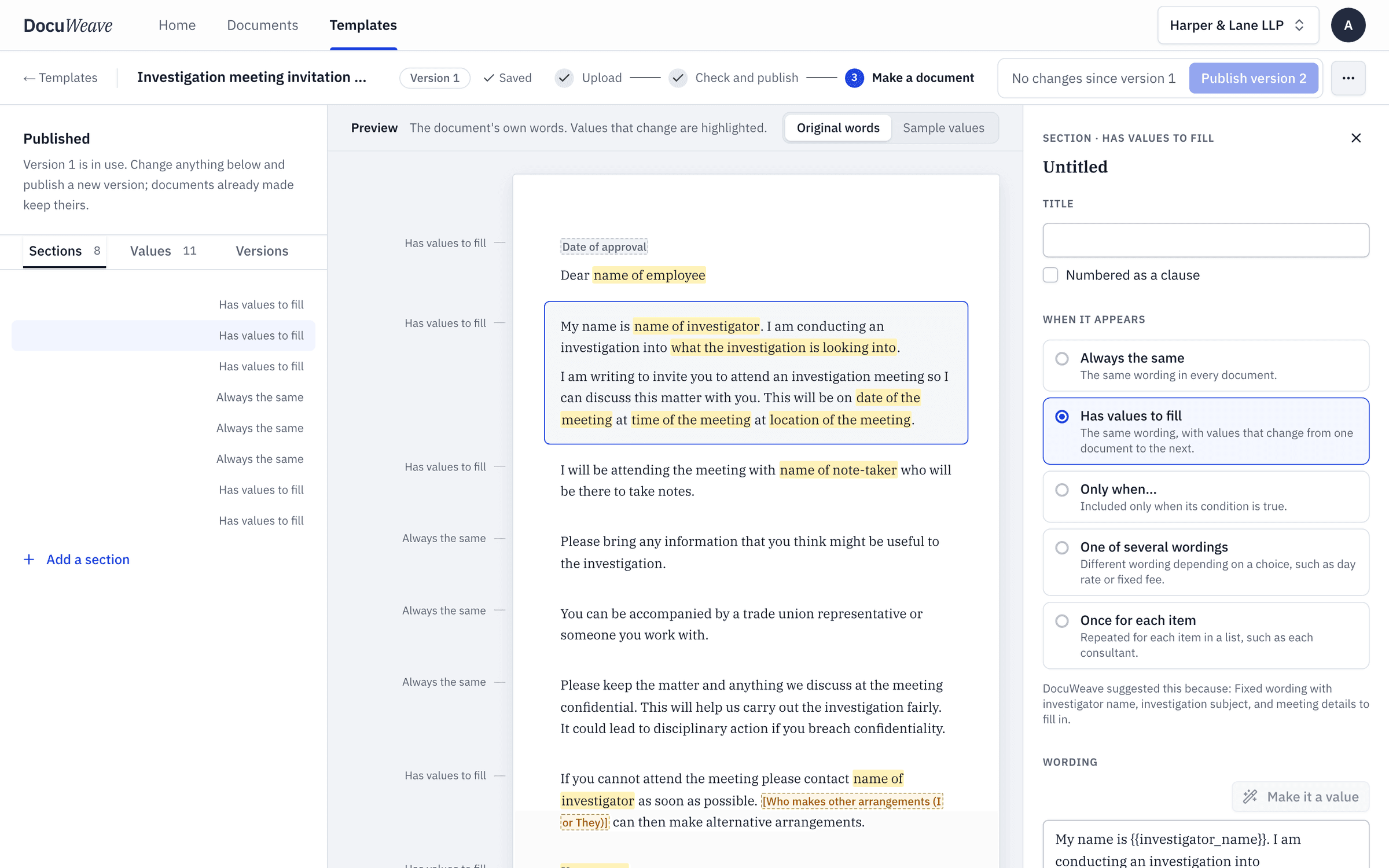This screenshot has height=868, width=1389.
Task: Click into the Title input field
Action: (1206, 240)
